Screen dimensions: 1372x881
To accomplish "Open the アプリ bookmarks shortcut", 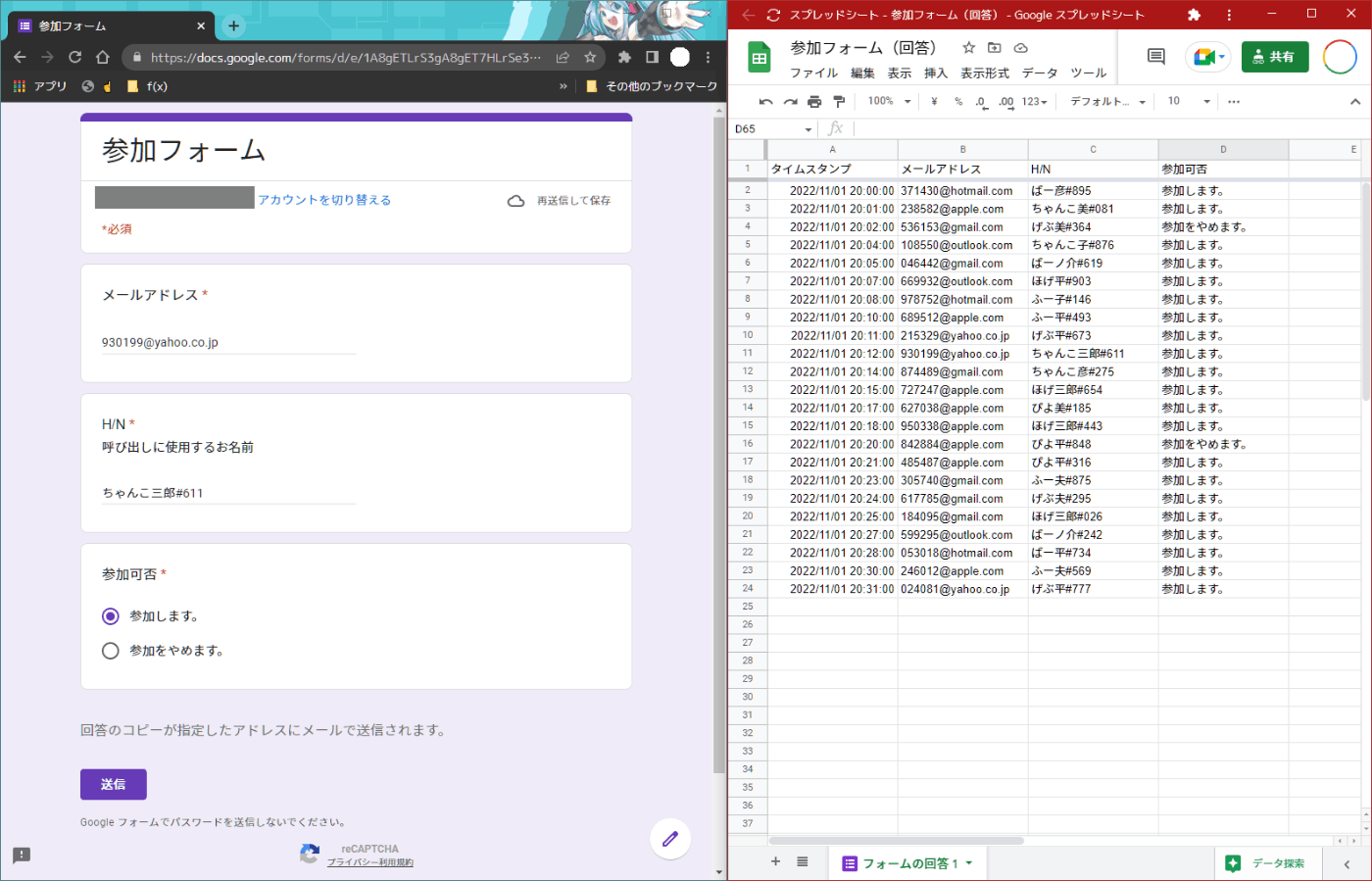I will tap(40, 86).
